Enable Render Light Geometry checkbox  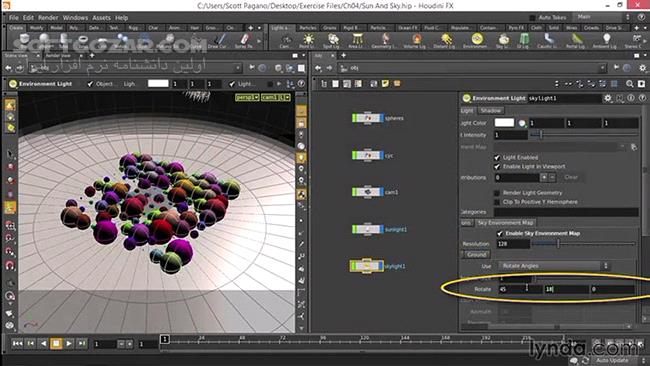click(x=497, y=193)
